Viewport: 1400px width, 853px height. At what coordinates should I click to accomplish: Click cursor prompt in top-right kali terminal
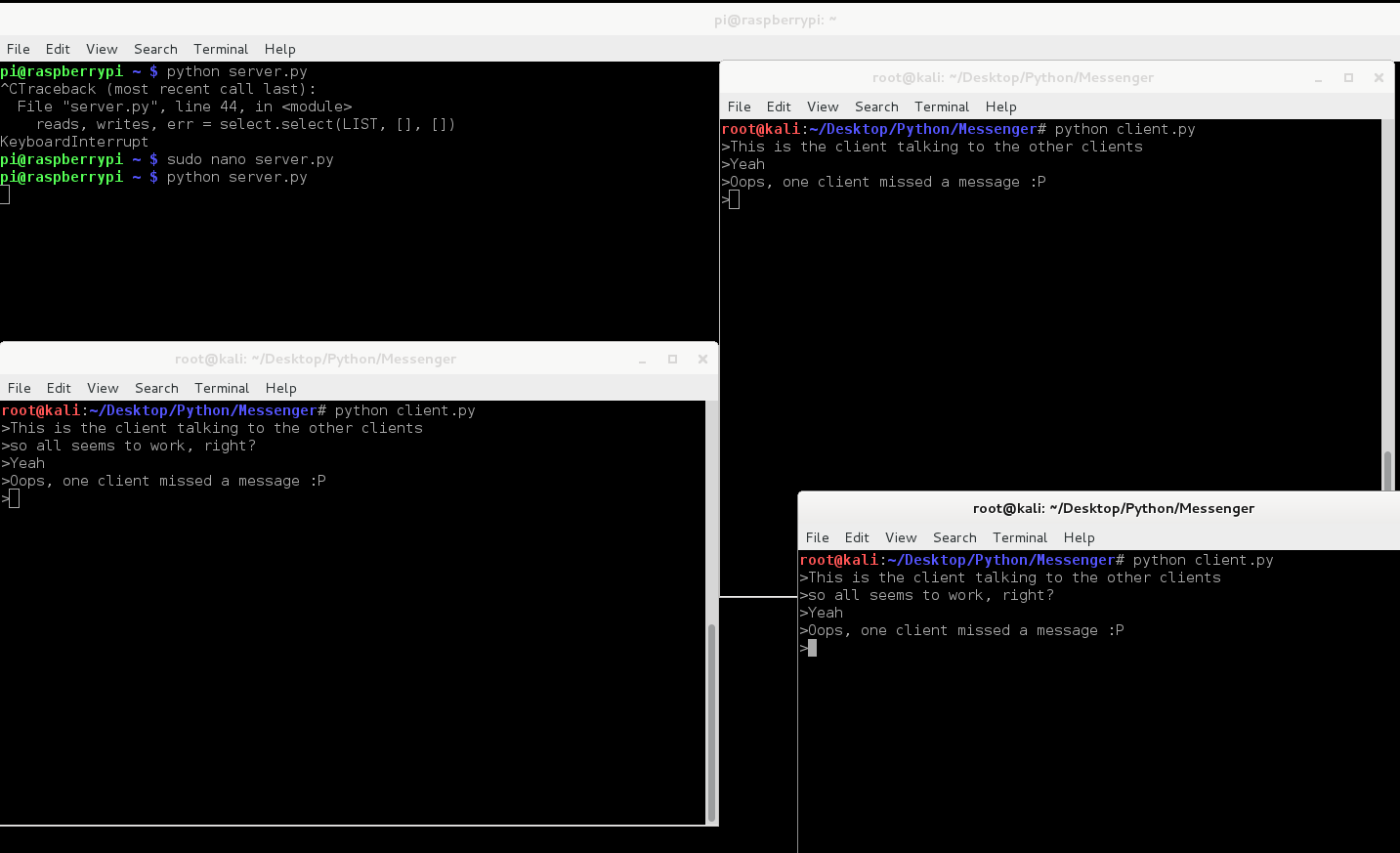pos(734,199)
